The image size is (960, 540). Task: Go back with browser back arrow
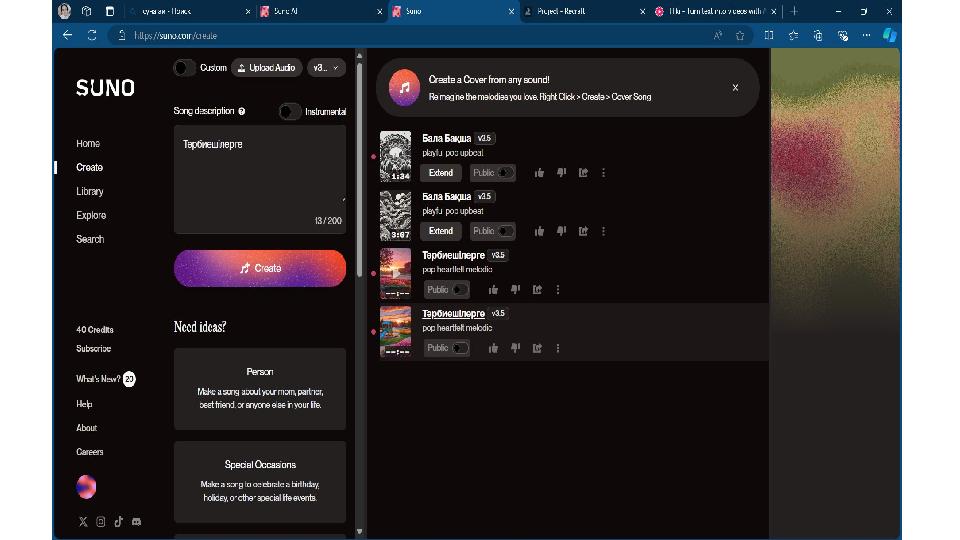67,36
